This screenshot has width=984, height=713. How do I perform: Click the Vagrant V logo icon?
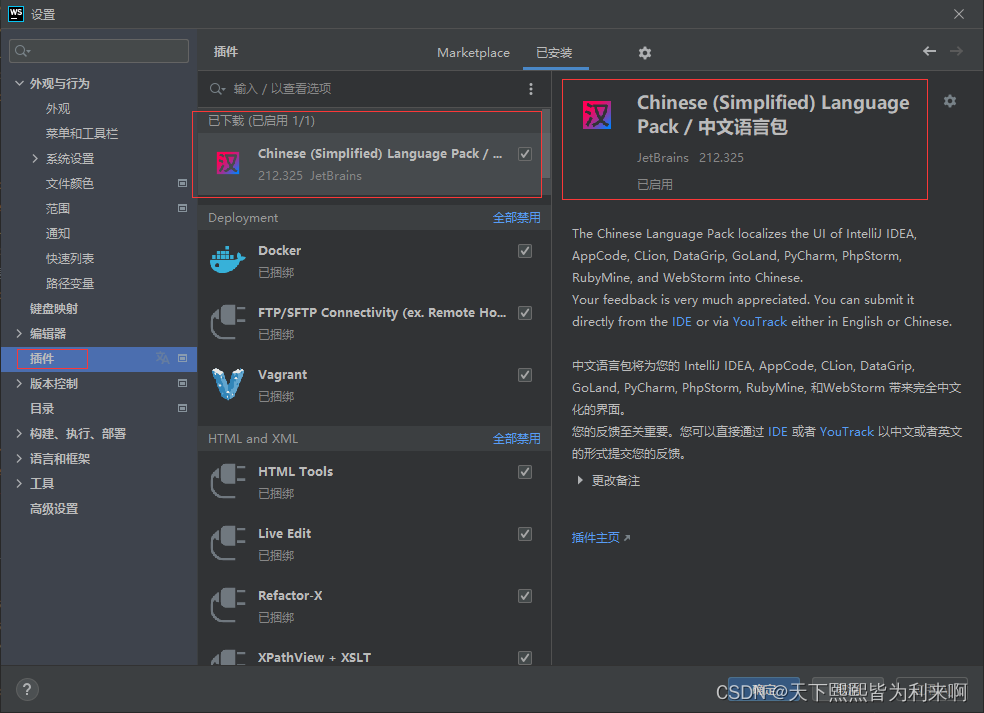coord(227,384)
